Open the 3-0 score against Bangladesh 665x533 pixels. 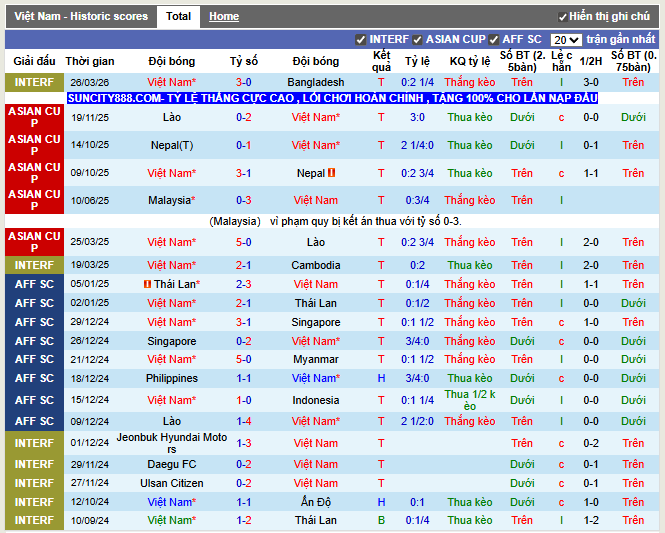tap(243, 82)
